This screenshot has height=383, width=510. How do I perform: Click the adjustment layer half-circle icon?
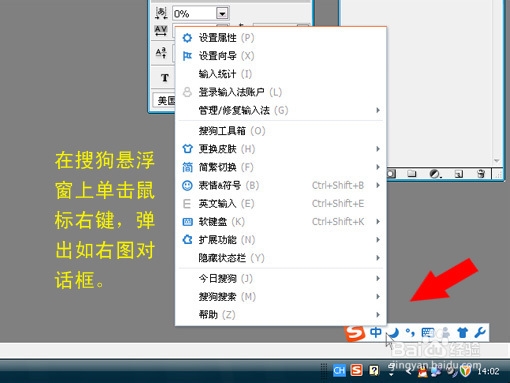point(435,174)
